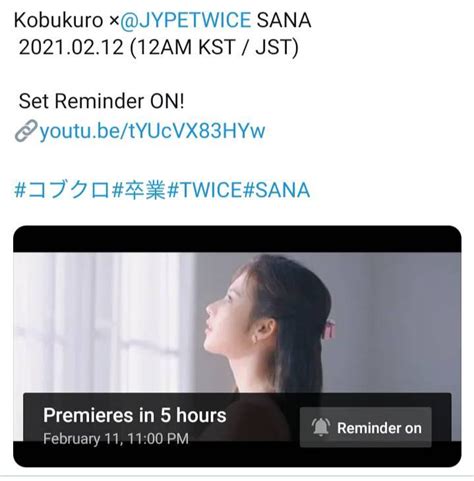474x481 pixels.
Task: Click the black top bar of the video card
Action: click(x=237, y=239)
